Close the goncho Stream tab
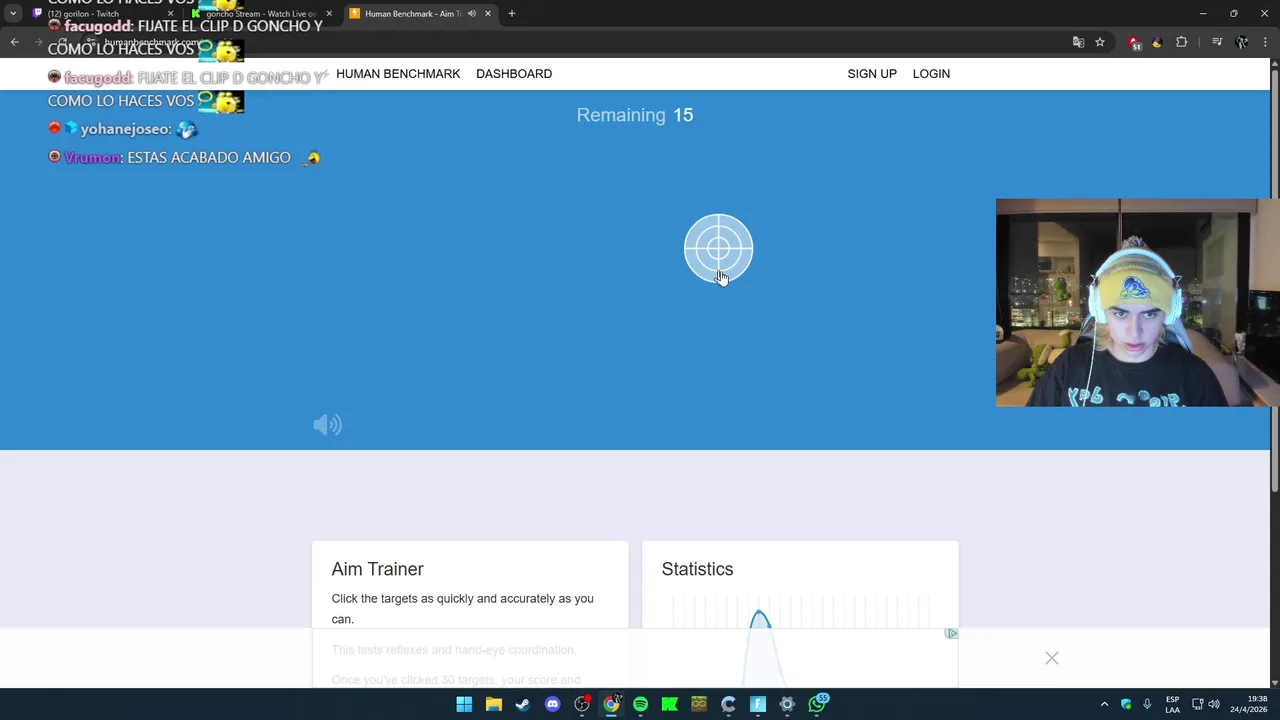 (329, 14)
